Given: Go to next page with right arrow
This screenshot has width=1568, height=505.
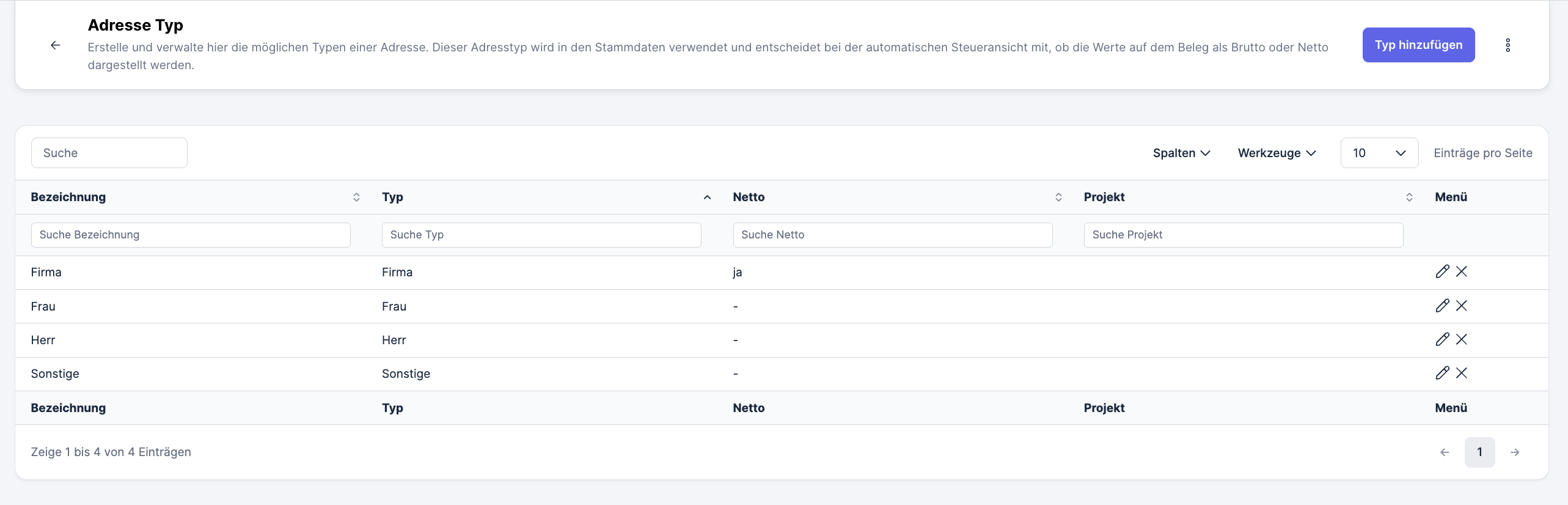Looking at the screenshot, I should (x=1515, y=452).
